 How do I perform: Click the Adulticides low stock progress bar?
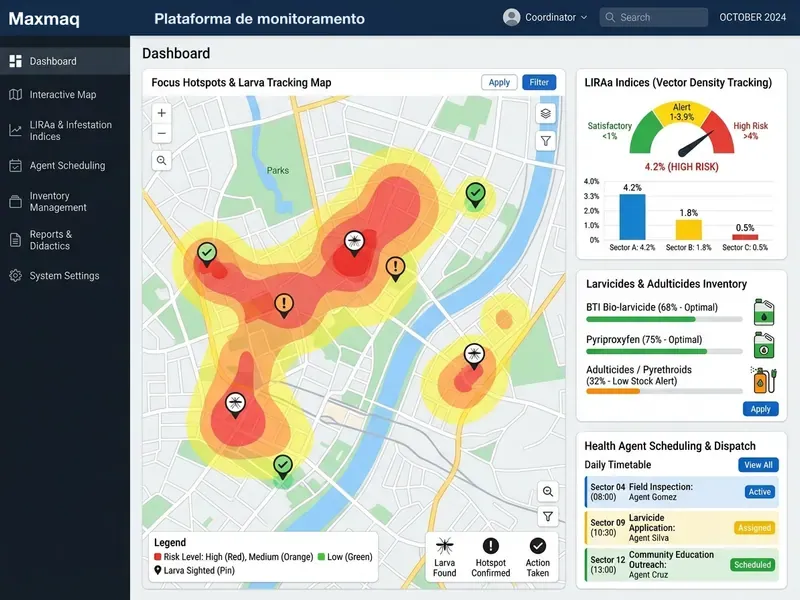point(664,391)
